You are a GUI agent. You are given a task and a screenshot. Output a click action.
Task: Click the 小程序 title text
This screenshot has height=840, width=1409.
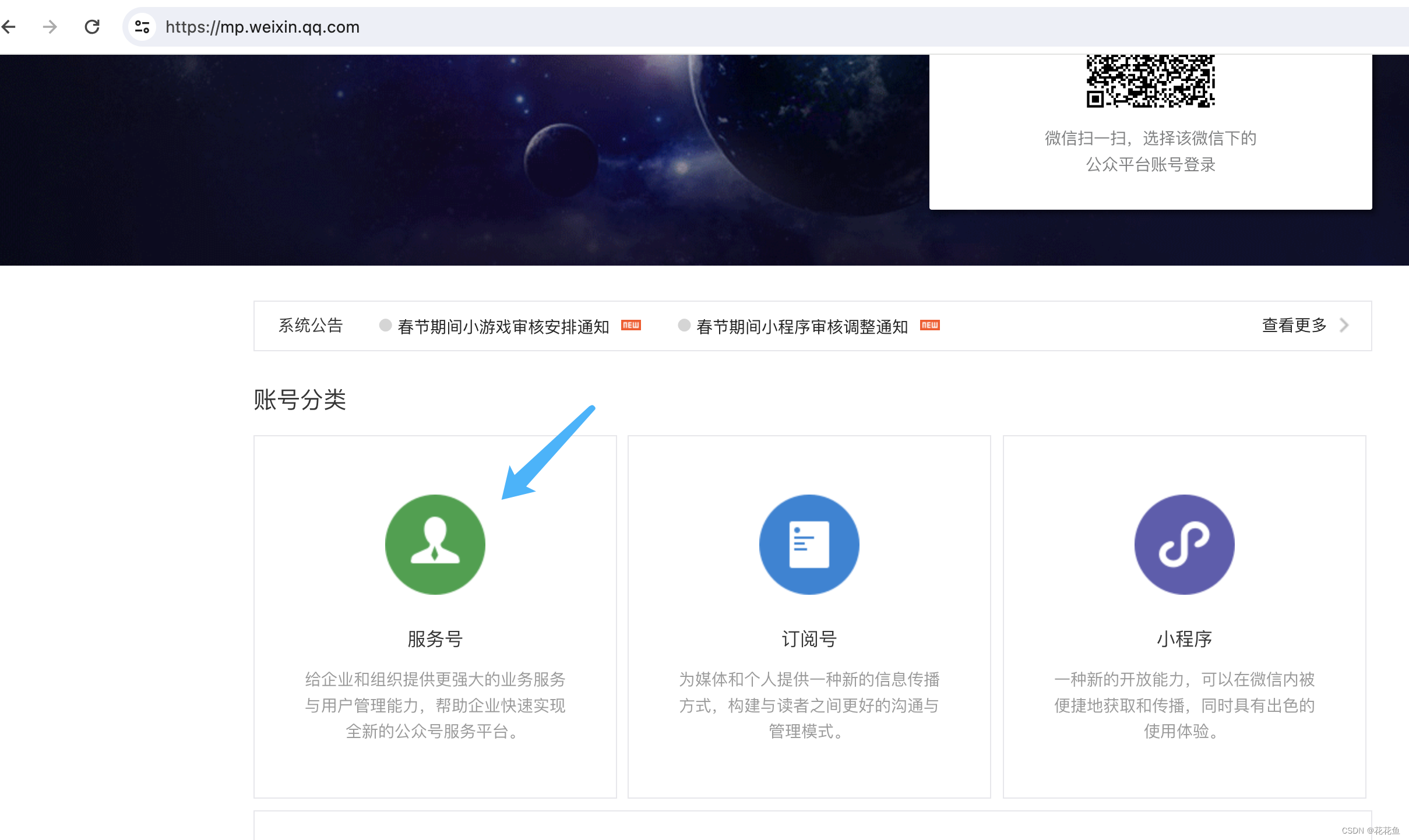pos(1184,639)
